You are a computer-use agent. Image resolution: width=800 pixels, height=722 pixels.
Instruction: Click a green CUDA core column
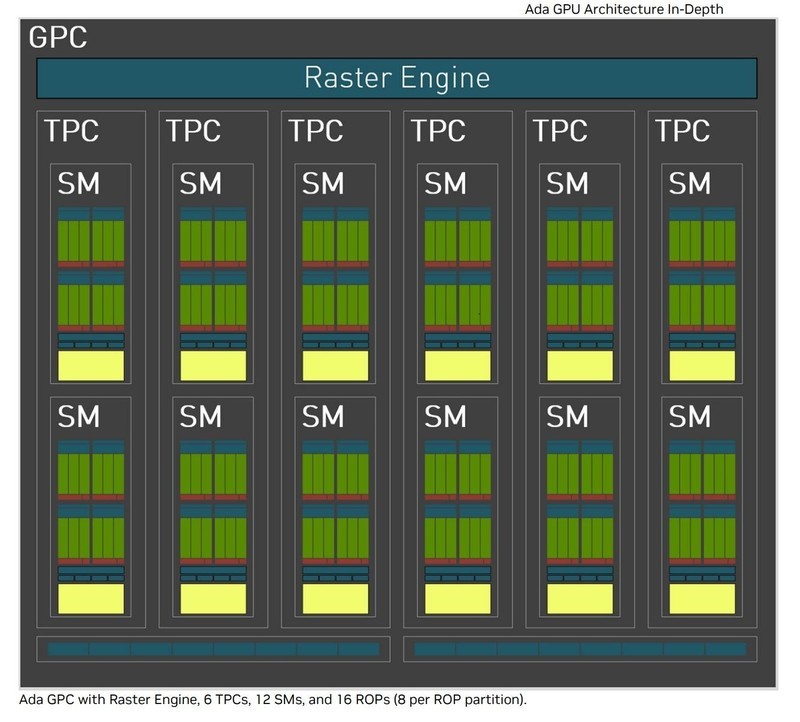(x=75, y=240)
